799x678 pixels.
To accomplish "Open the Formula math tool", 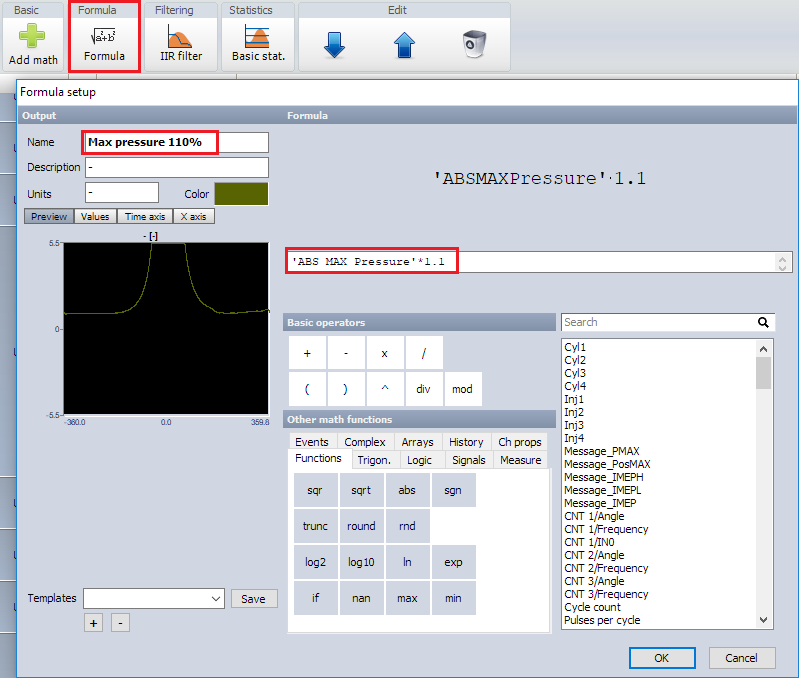I will tap(104, 44).
